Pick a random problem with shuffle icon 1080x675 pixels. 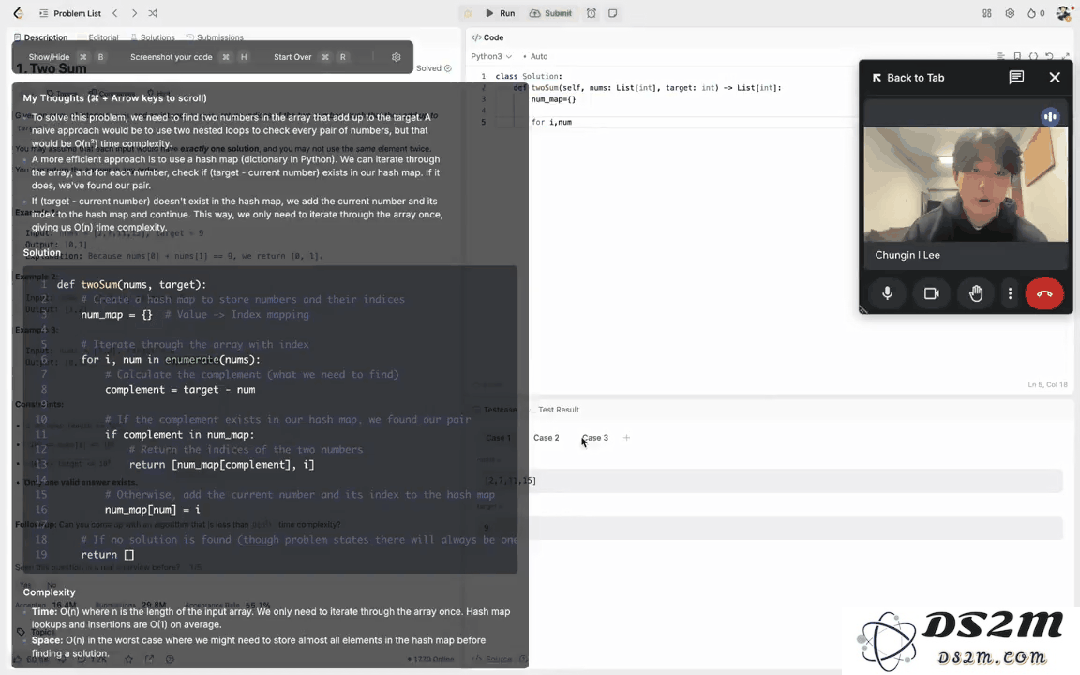click(x=153, y=13)
